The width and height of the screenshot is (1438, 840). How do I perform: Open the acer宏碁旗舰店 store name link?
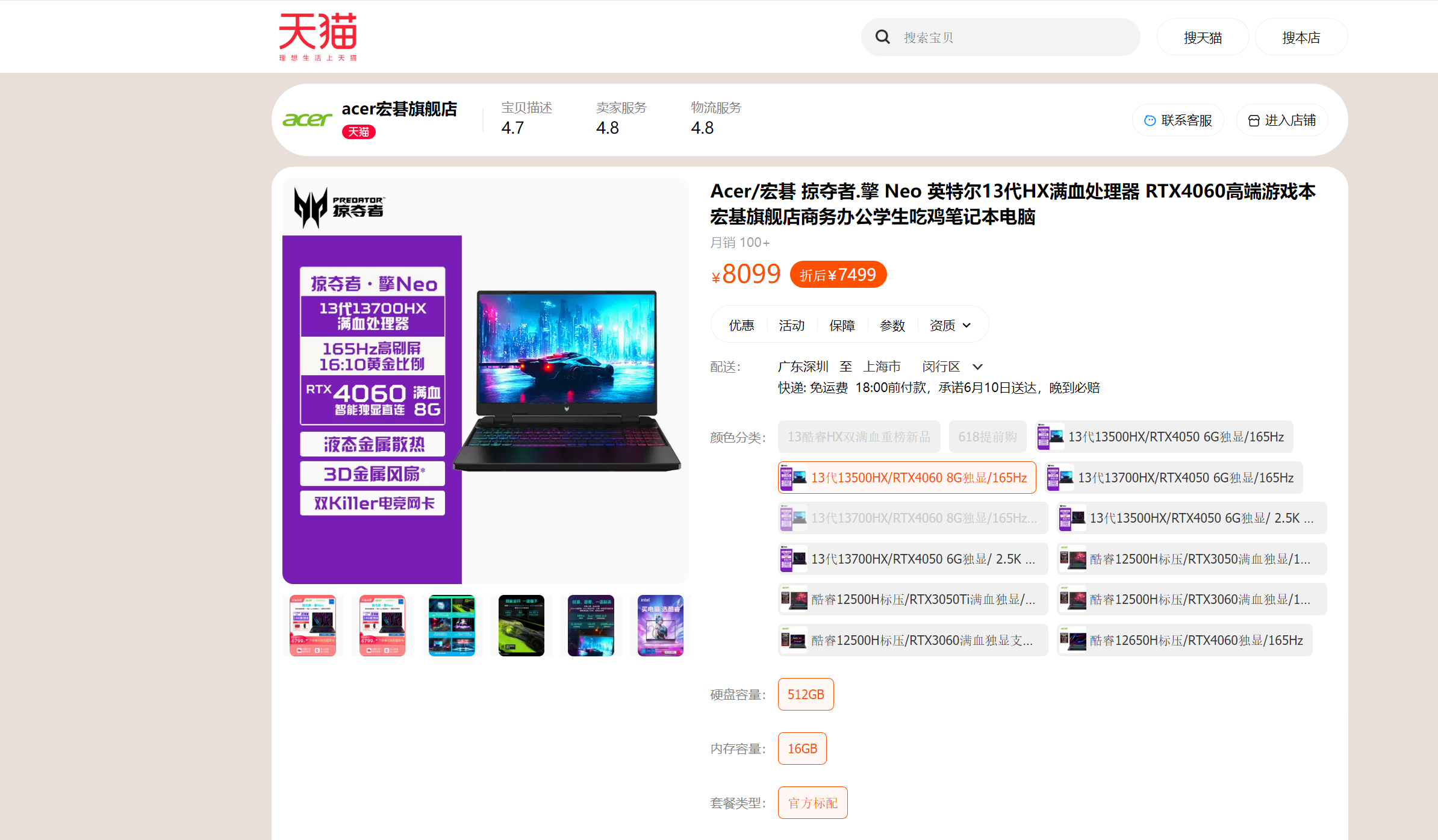pyautogui.click(x=399, y=108)
